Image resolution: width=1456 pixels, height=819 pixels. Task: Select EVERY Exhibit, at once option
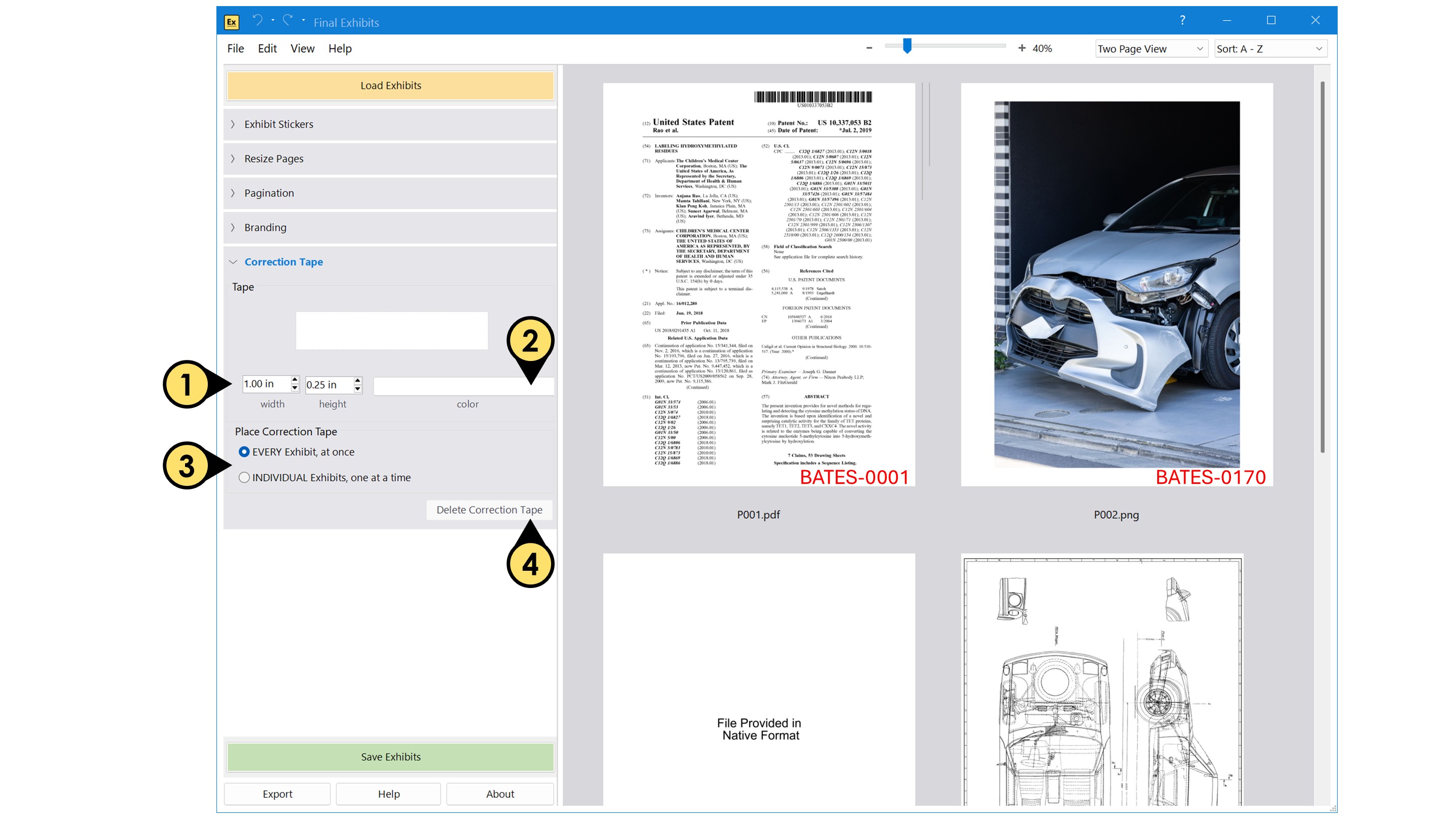coord(244,451)
